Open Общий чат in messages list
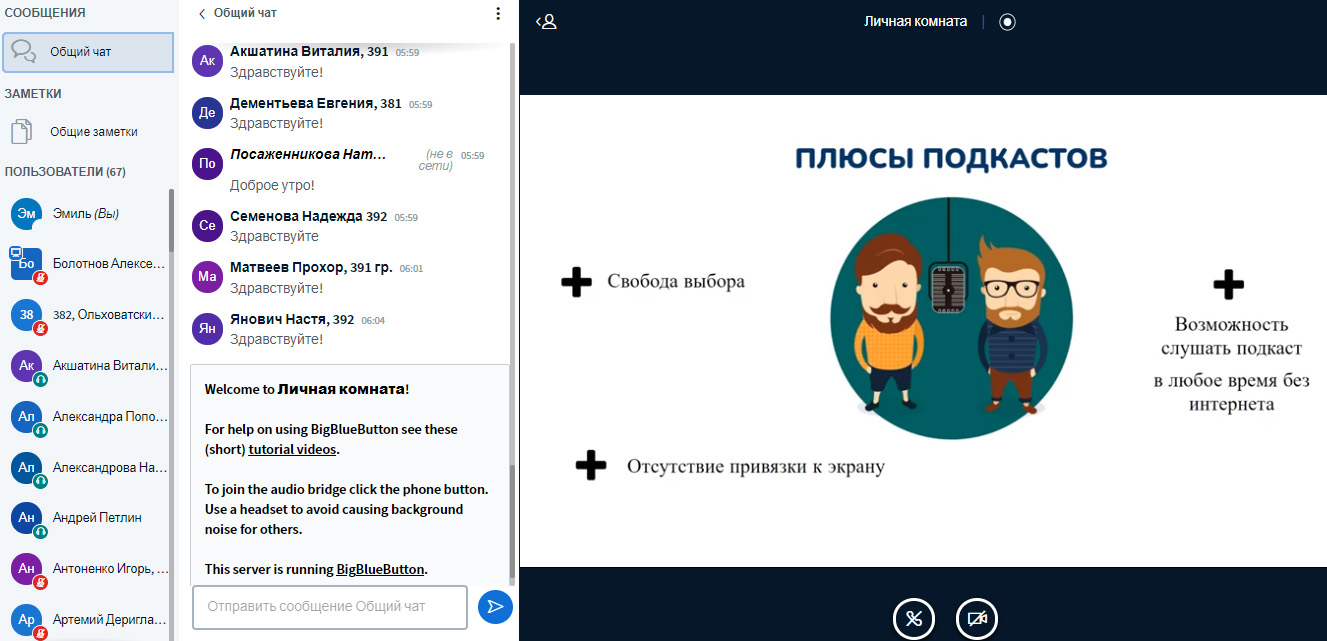 coord(88,51)
